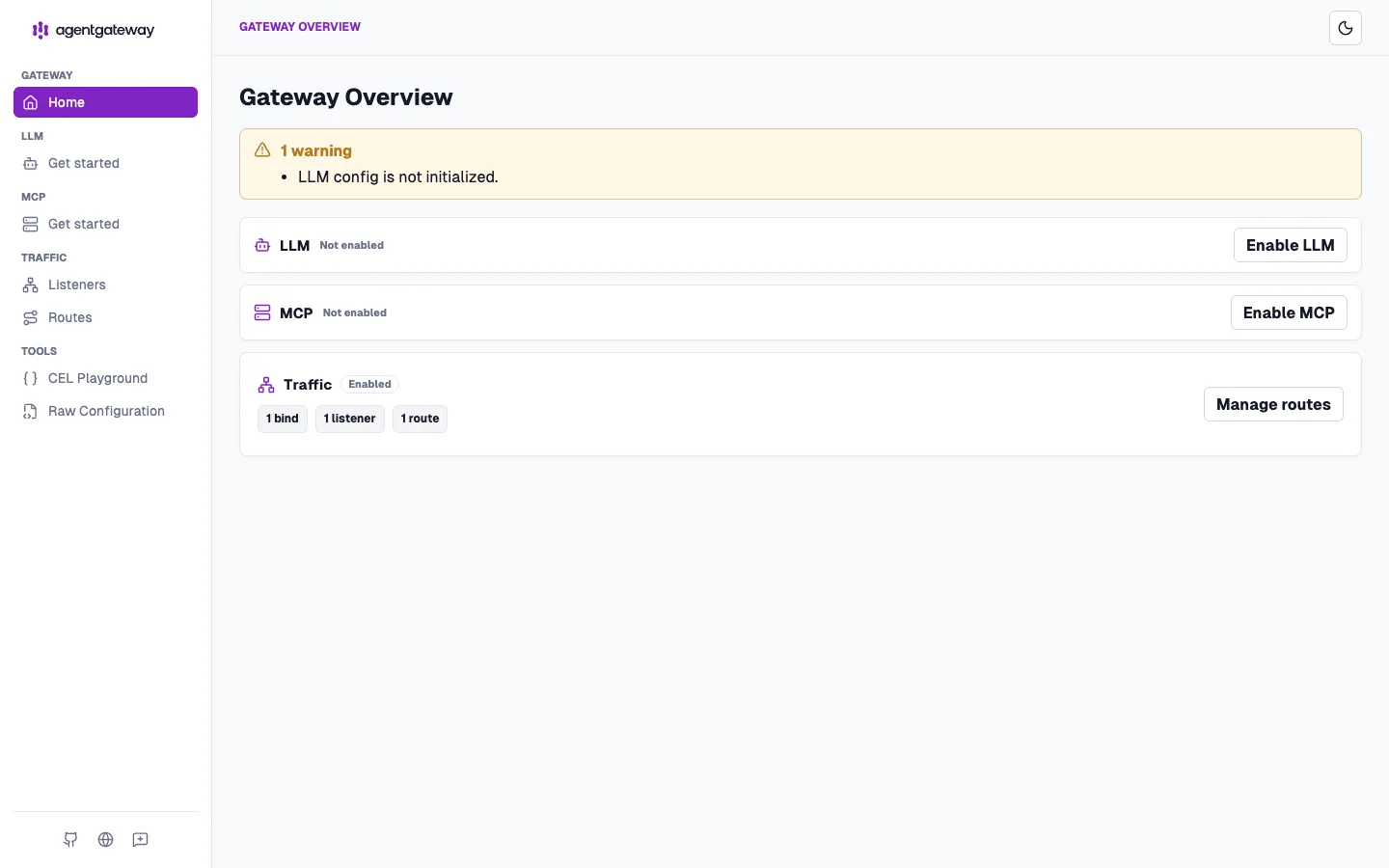Open CEL Playground tool

(105, 378)
